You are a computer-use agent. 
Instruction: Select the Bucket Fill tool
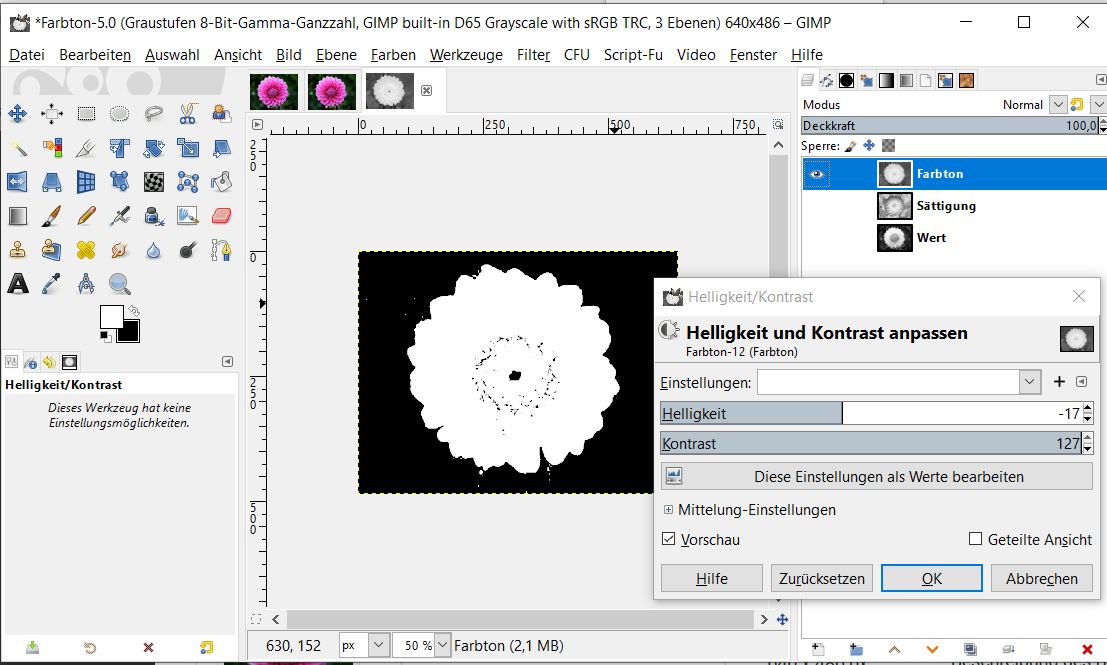coord(221,181)
